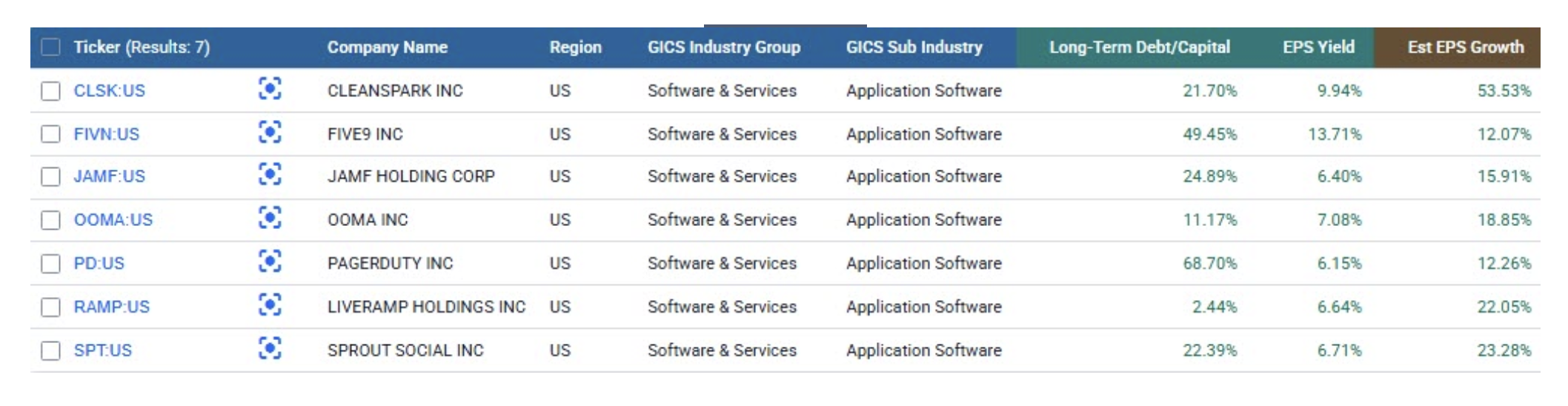Check the PD:US row checkbox
The image size is (1568, 406).
point(50,263)
